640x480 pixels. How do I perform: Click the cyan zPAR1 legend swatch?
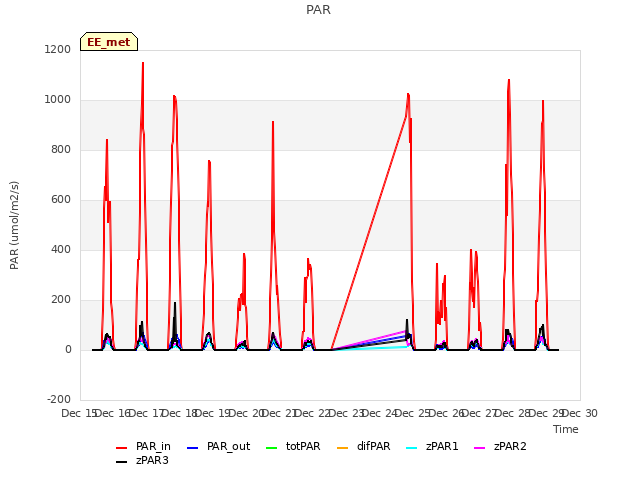(x=412, y=448)
